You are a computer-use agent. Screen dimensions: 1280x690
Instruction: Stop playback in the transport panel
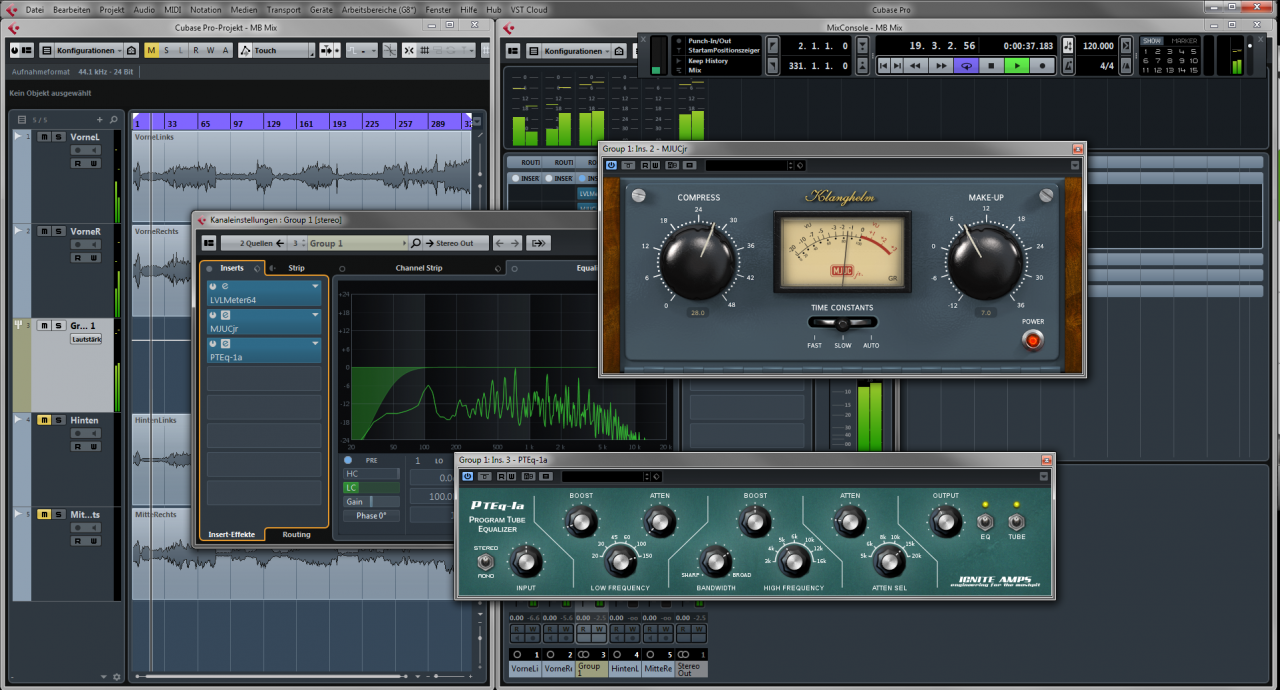tap(991, 65)
